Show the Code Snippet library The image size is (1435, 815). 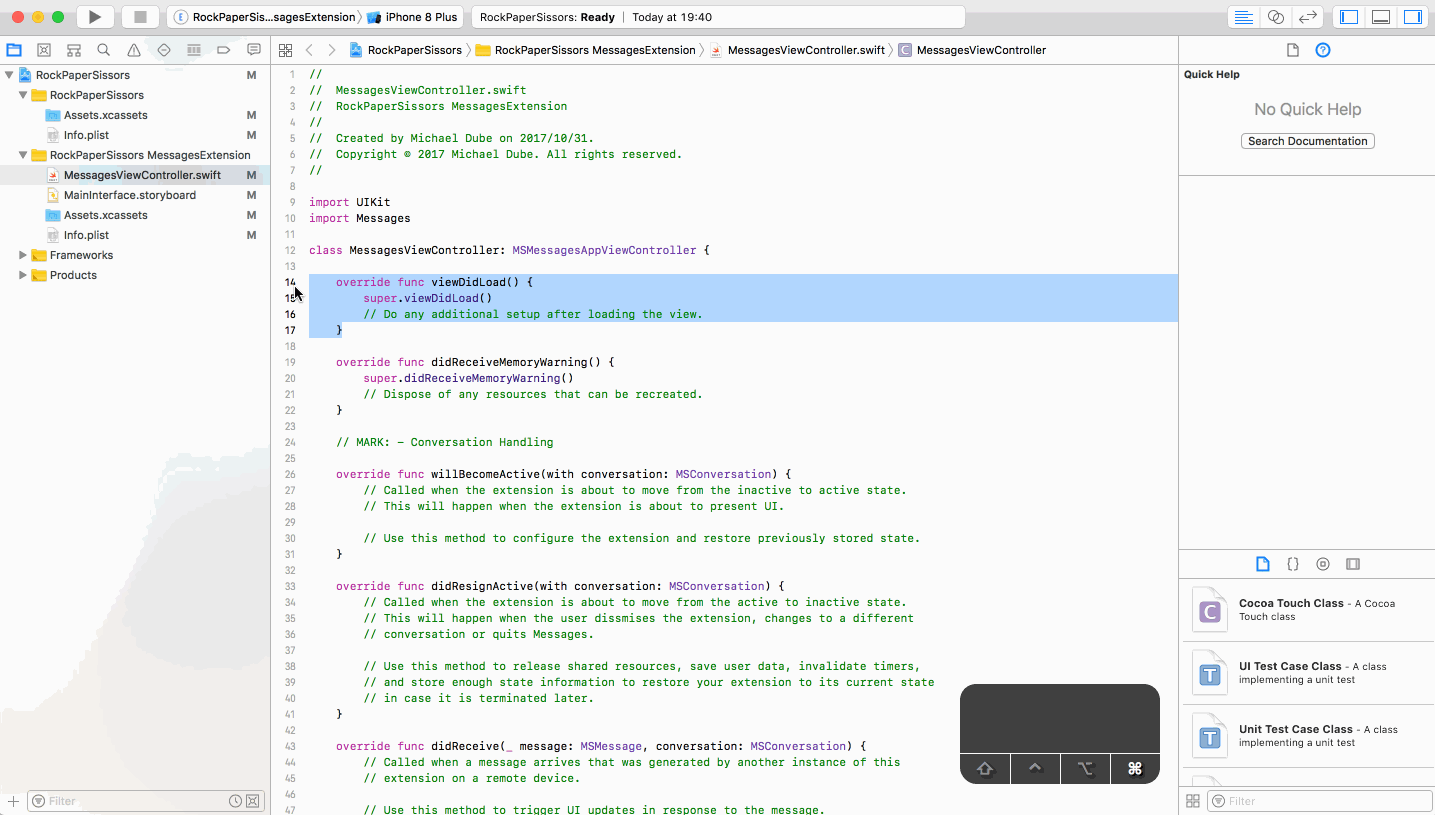coord(1293,564)
